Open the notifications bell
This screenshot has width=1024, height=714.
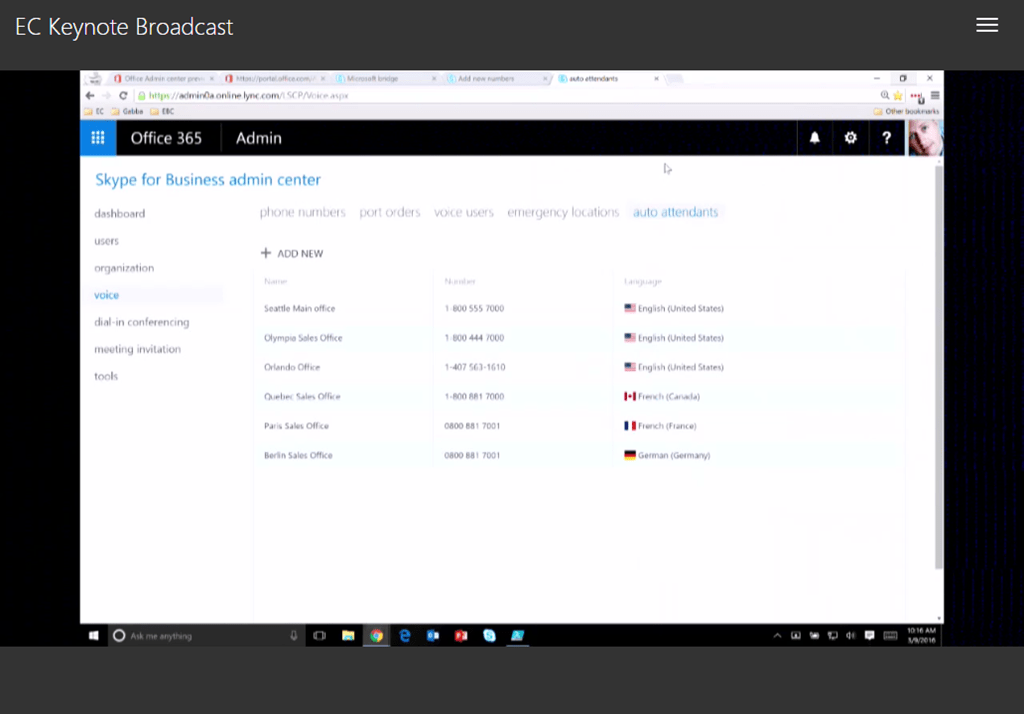tap(814, 138)
